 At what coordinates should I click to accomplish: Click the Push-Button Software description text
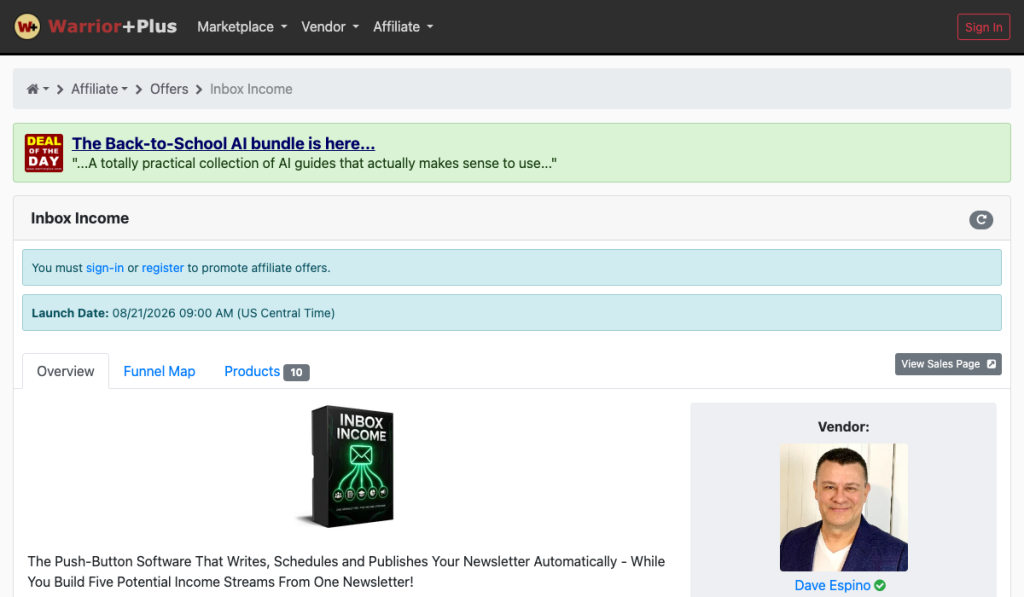346,572
